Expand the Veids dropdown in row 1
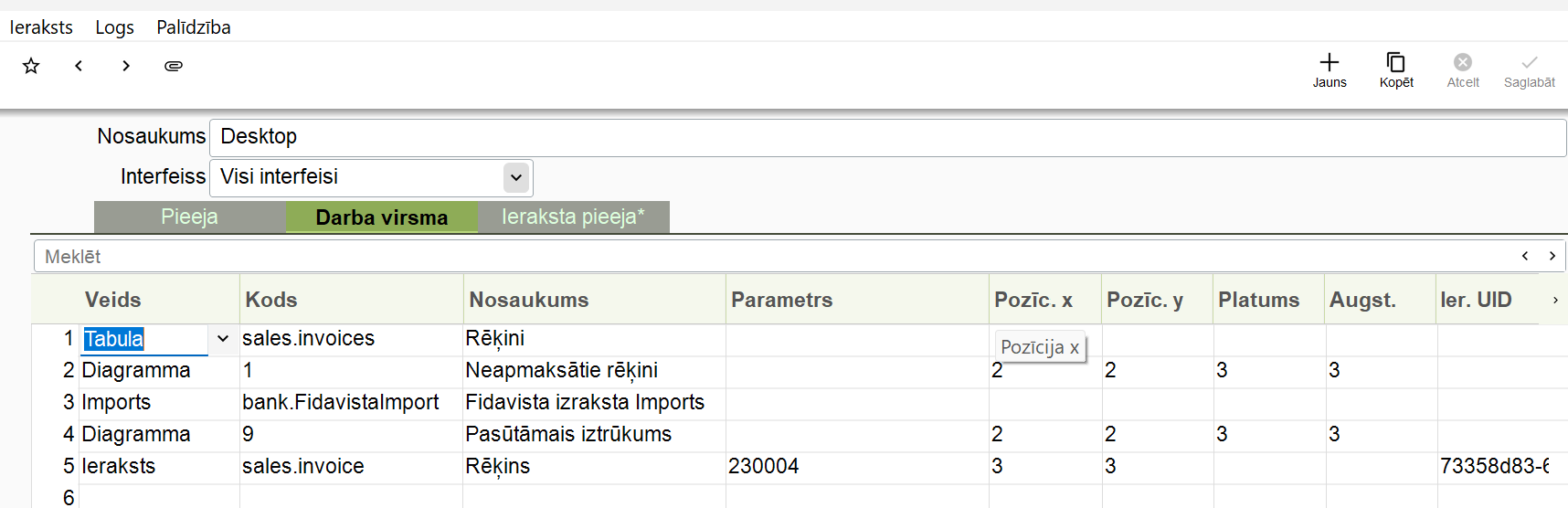 point(222,339)
